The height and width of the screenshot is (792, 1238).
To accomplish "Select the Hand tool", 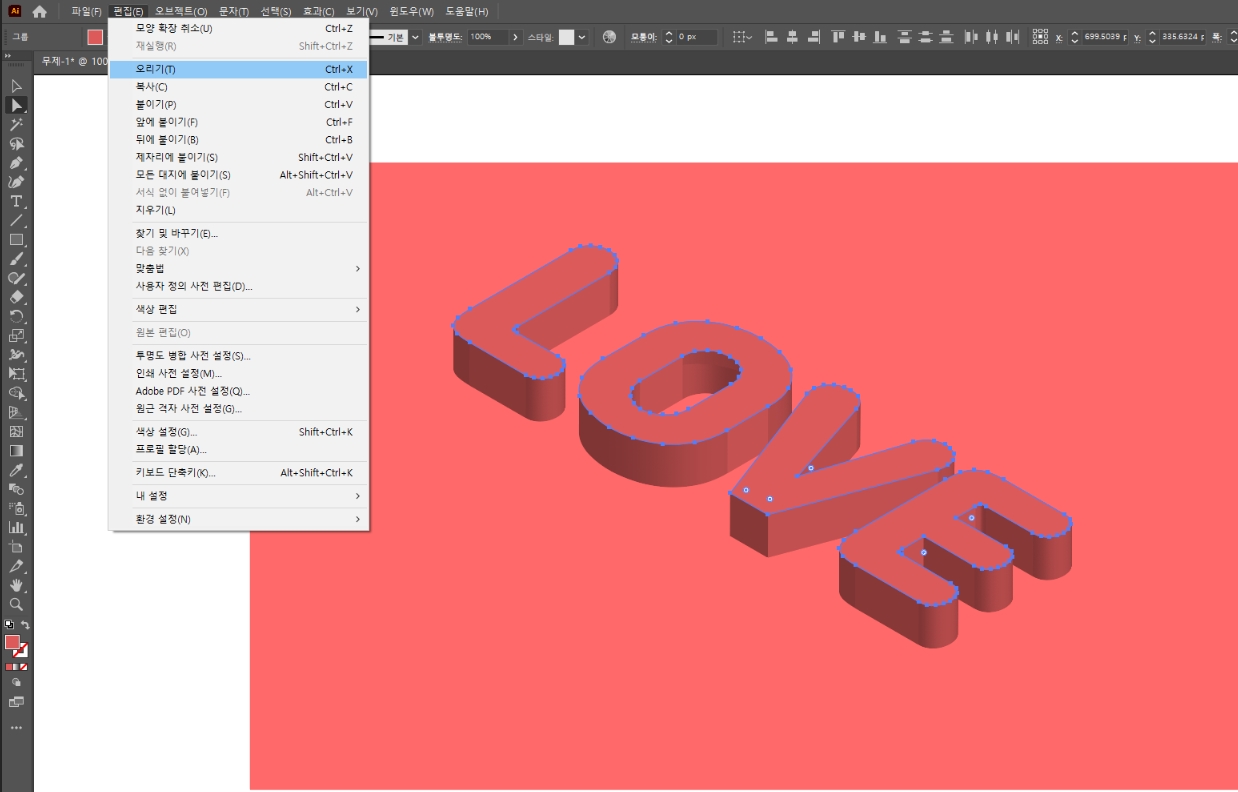I will point(16,585).
